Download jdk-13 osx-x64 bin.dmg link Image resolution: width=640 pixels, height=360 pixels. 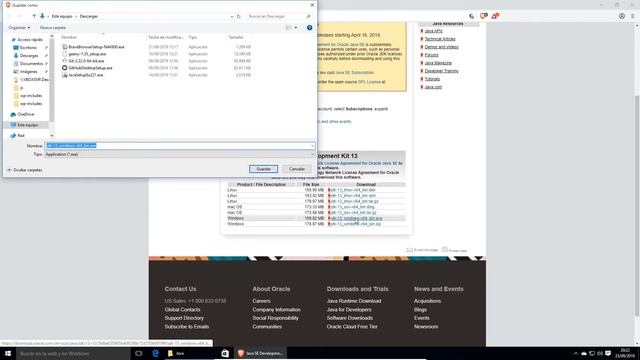(352, 207)
